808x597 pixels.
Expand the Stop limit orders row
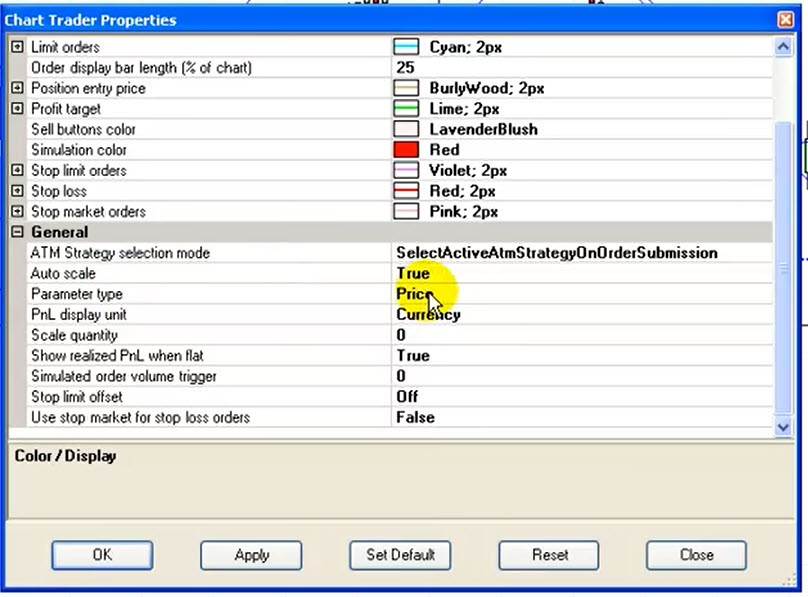[17, 170]
